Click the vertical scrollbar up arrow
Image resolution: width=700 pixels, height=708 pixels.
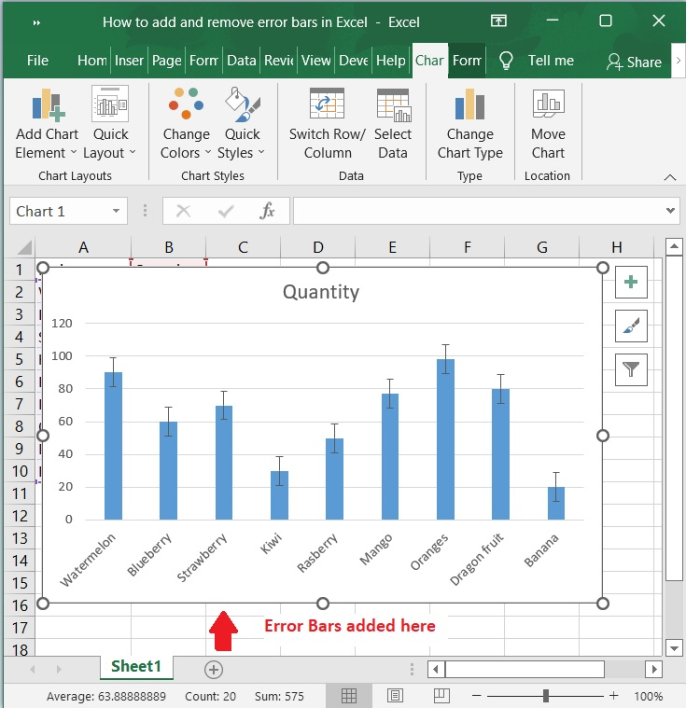click(674, 247)
